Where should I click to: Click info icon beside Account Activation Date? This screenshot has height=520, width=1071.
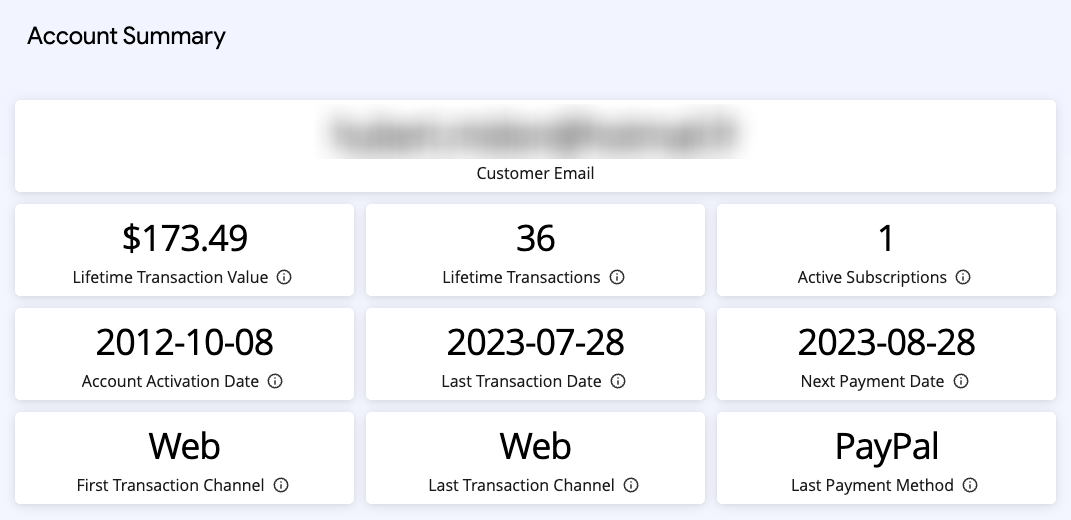(x=275, y=381)
